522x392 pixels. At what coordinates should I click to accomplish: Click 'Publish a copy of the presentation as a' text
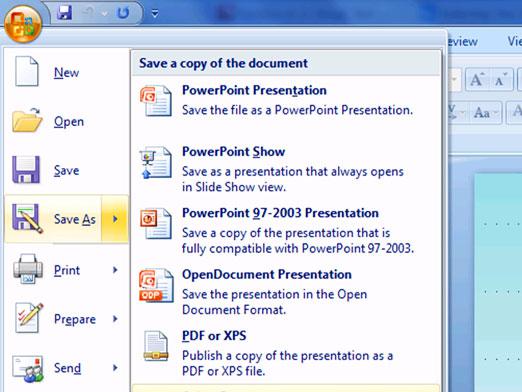coord(287,356)
